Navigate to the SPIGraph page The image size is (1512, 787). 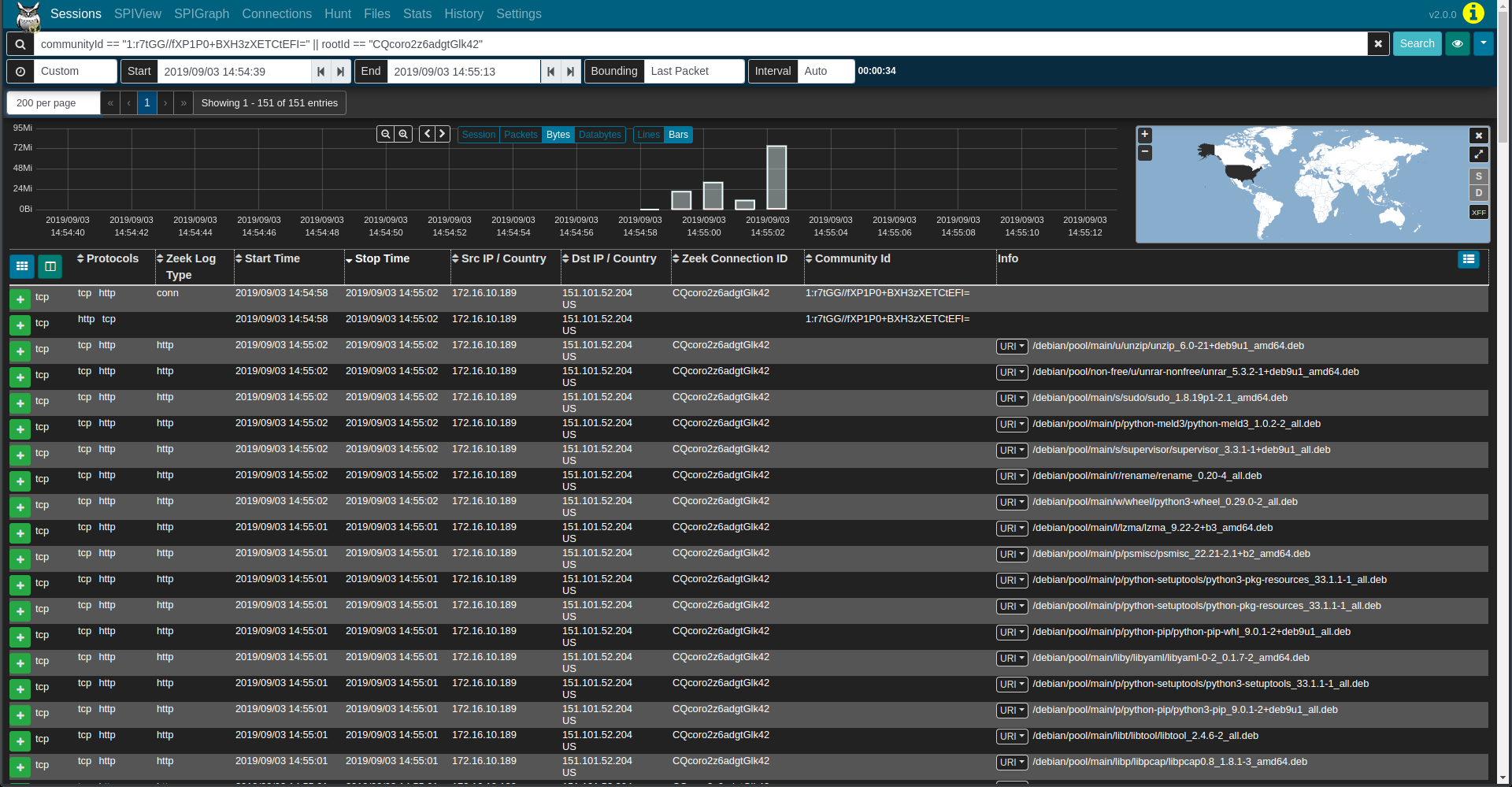click(x=202, y=13)
